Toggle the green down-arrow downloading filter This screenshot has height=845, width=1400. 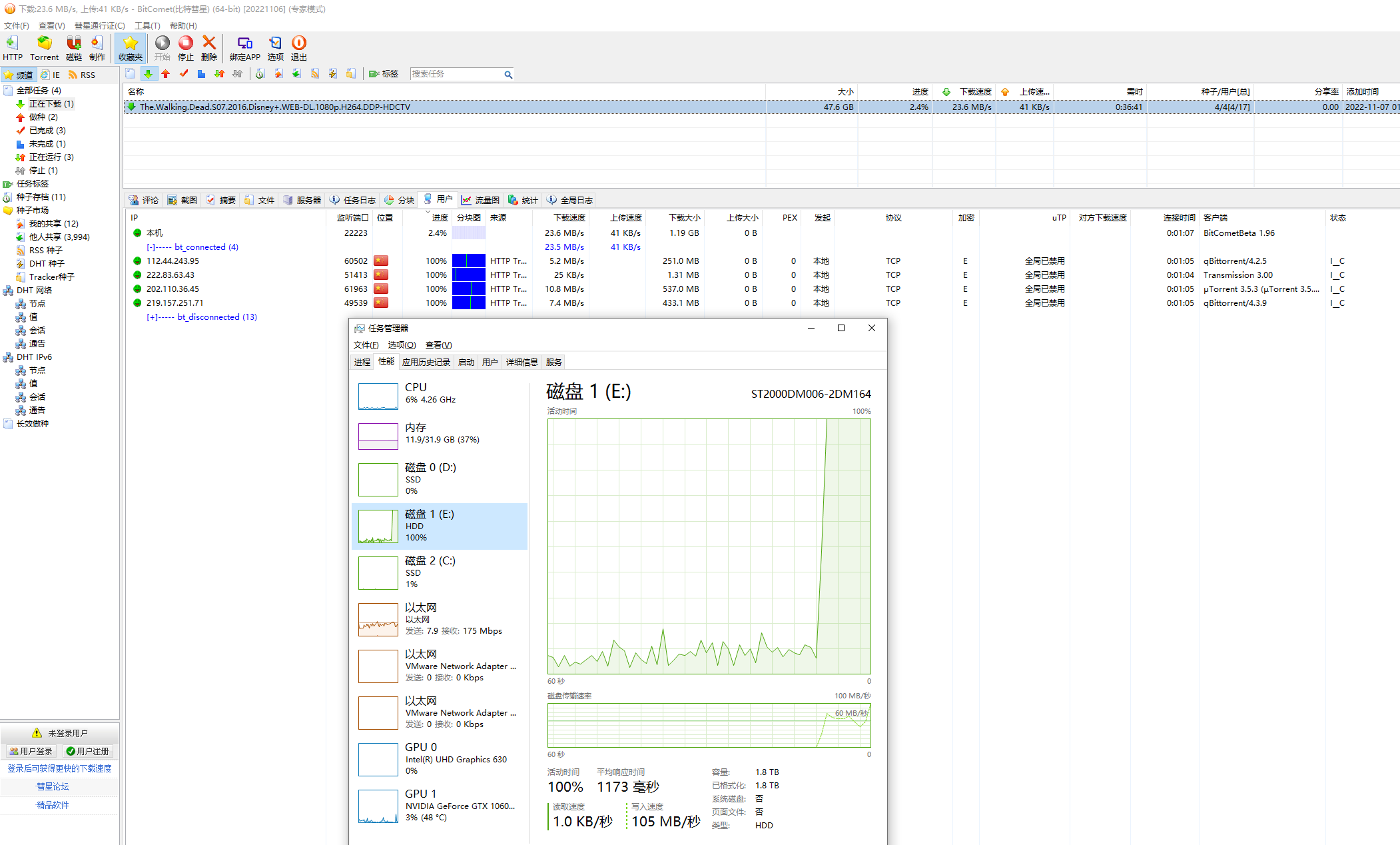tap(148, 74)
